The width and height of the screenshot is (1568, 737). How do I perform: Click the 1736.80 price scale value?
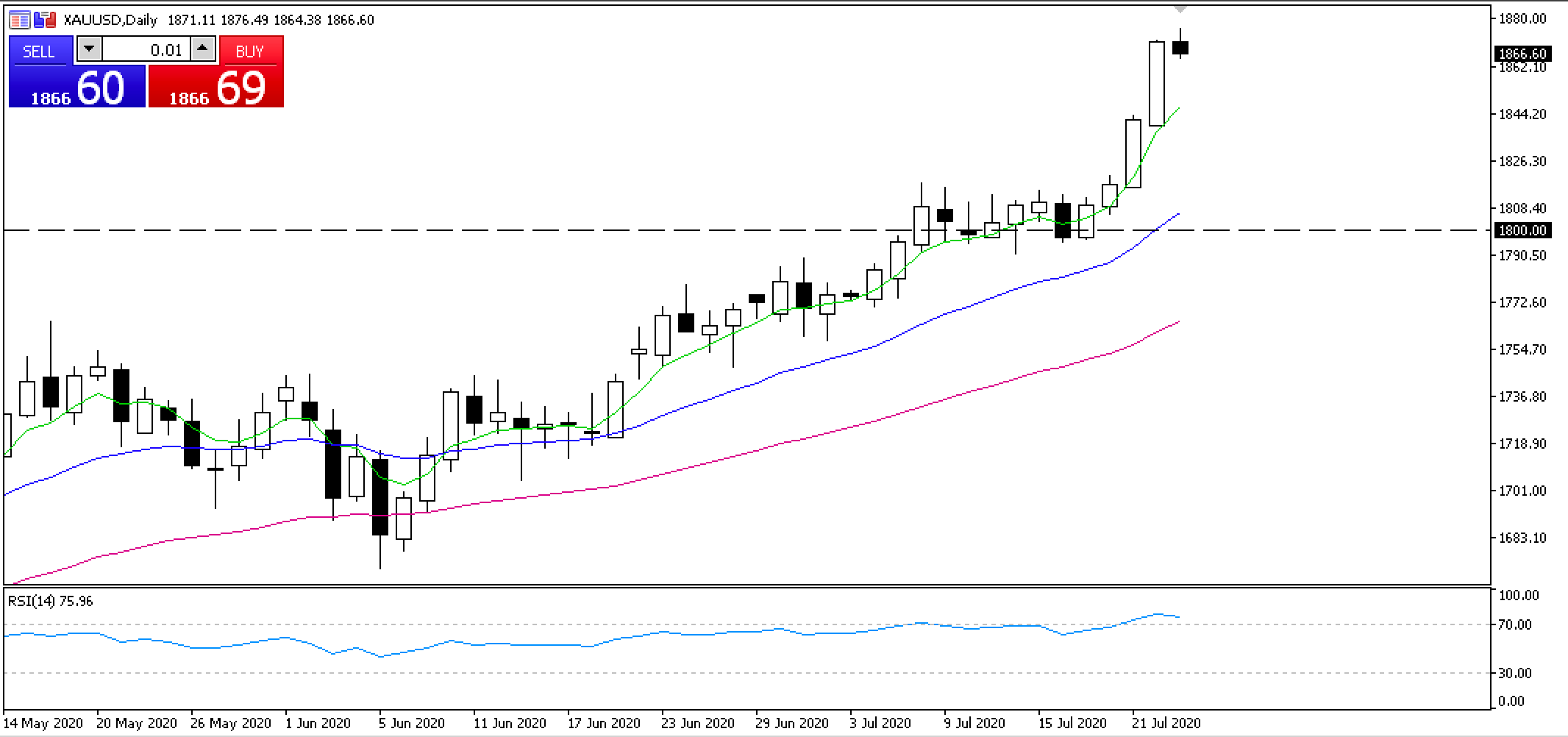point(1522,396)
